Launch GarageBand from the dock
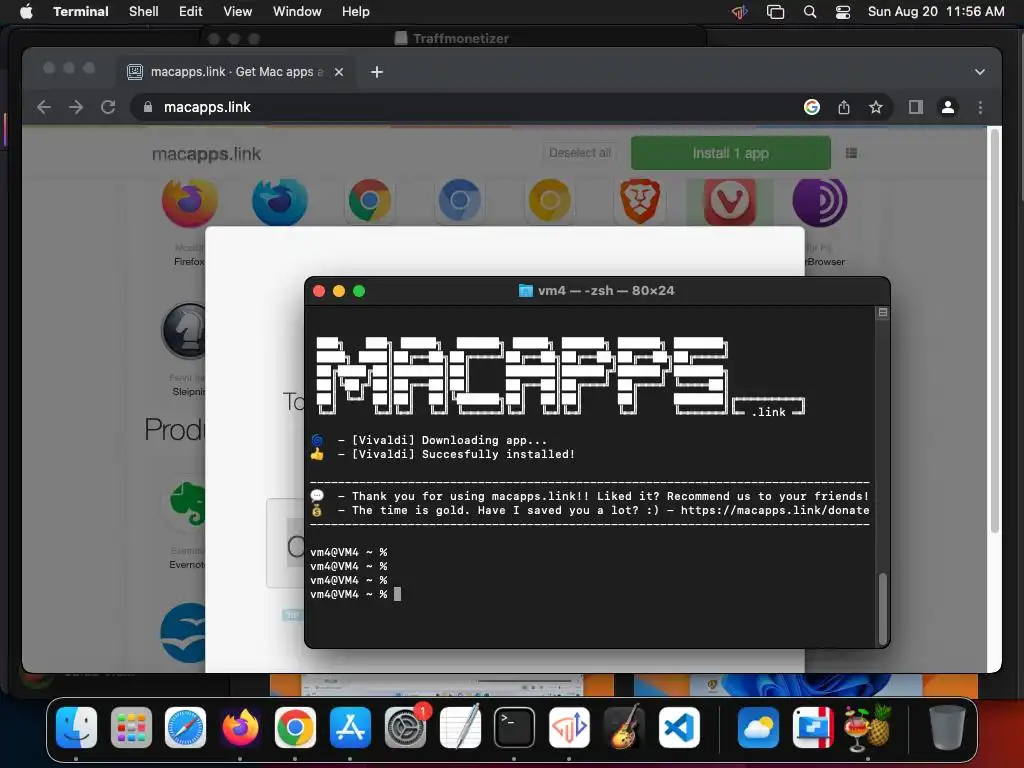1024x768 pixels. click(x=624, y=727)
